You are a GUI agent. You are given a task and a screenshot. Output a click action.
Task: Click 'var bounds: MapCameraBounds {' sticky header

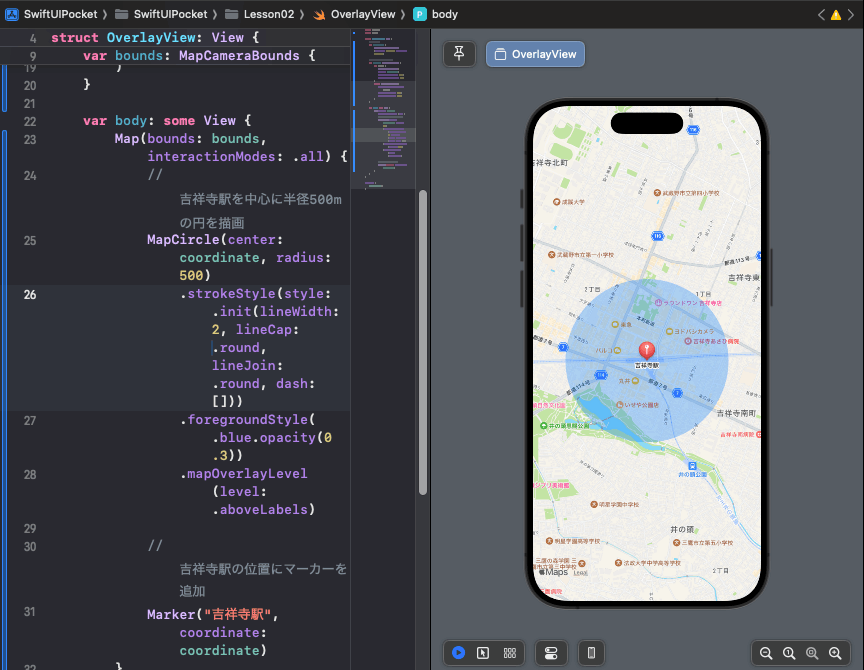pyautogui.click(x=199, y=56)
